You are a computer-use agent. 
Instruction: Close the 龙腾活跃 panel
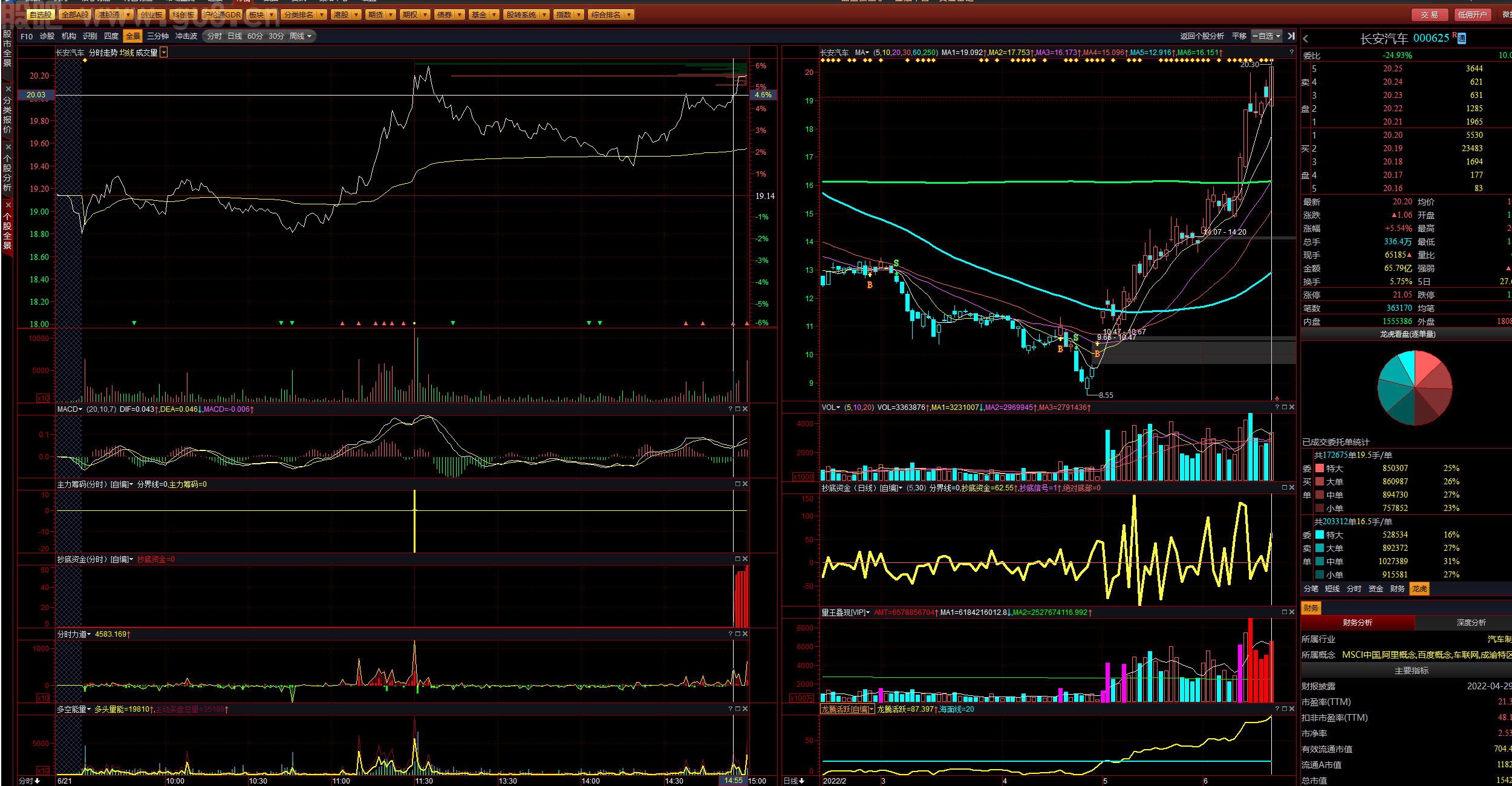[x=1292, y=709]
